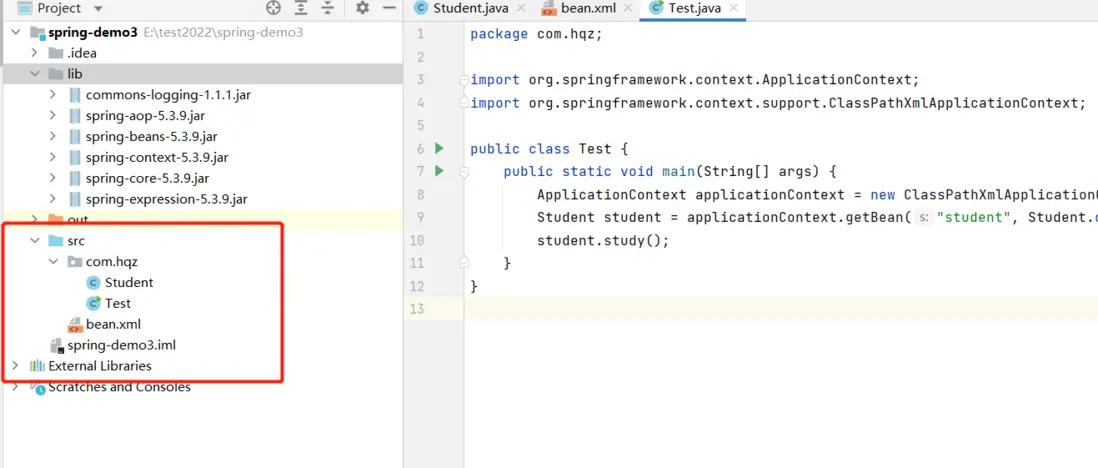Click the Project panel window icon
Image resolution: width=1098 pixels, height=468 pixels.
(25, 9)
